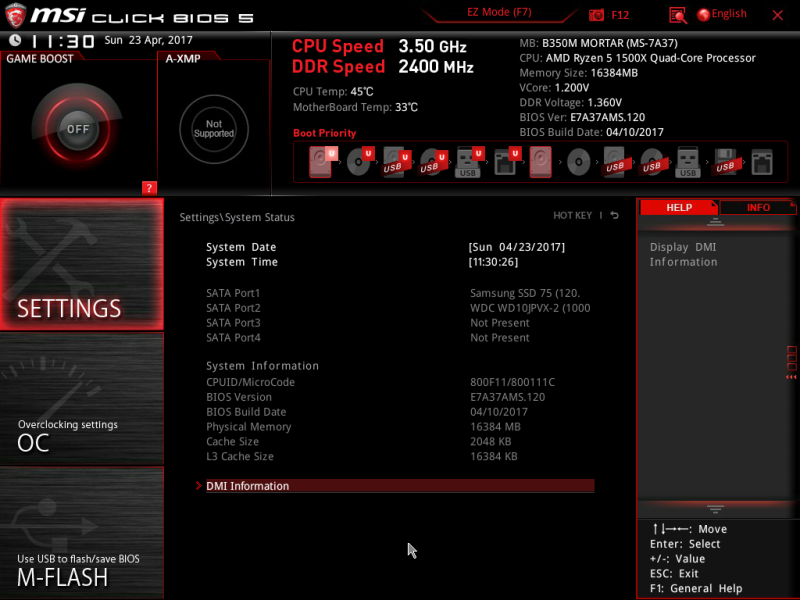The image size is (800, 600).
Task: Click the DDR Voltage 1.360V value
Action: click(x=605, y=103)
